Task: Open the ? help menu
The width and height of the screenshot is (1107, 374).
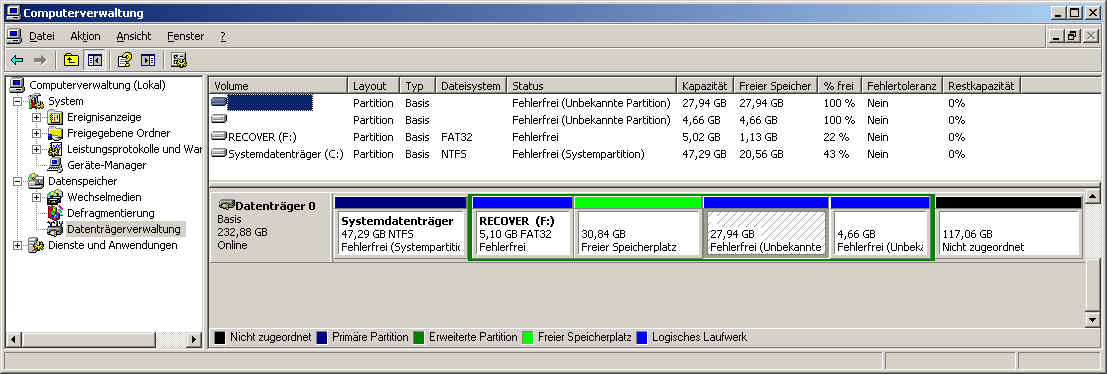Action: [223, 36]
